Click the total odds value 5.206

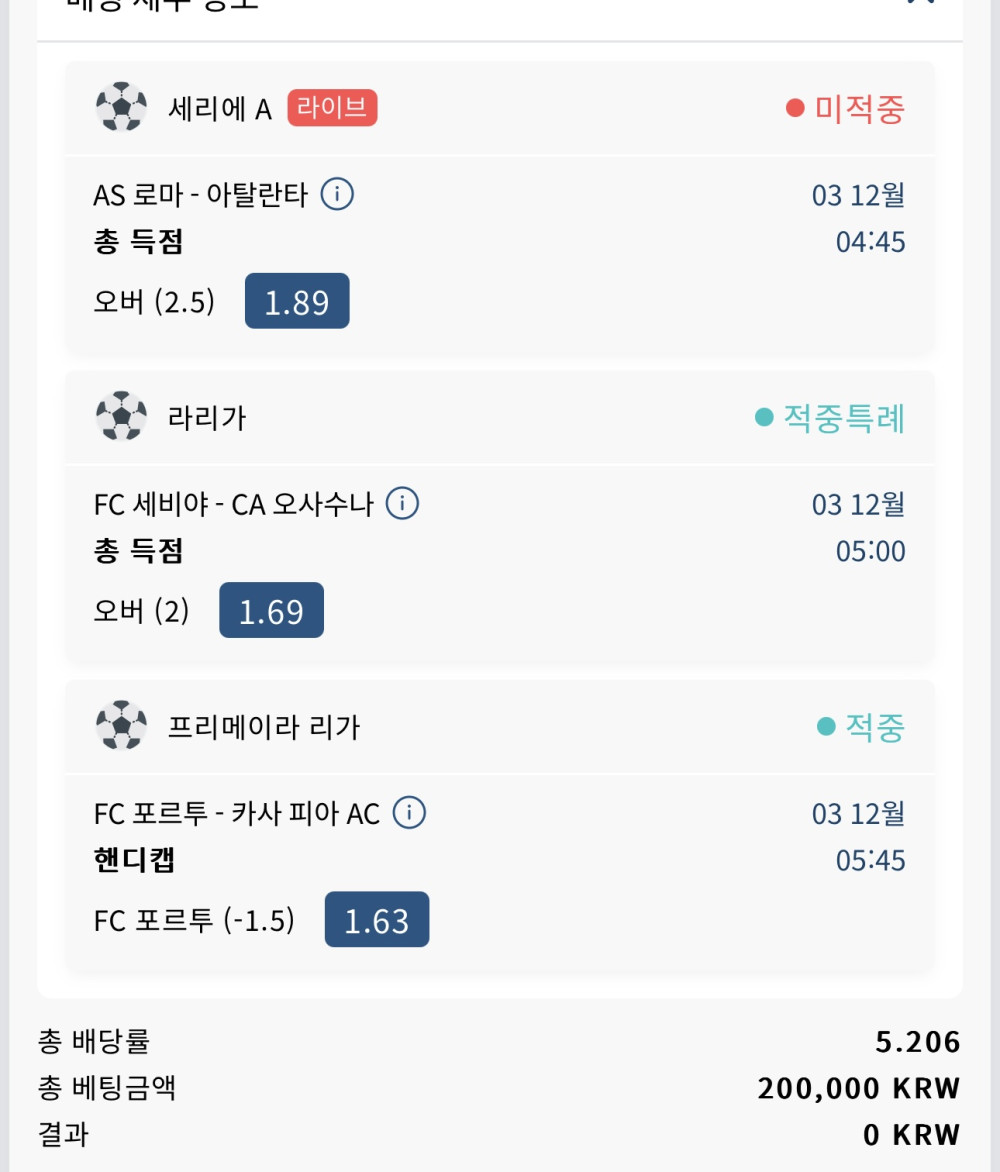[x=917, y=1042]
